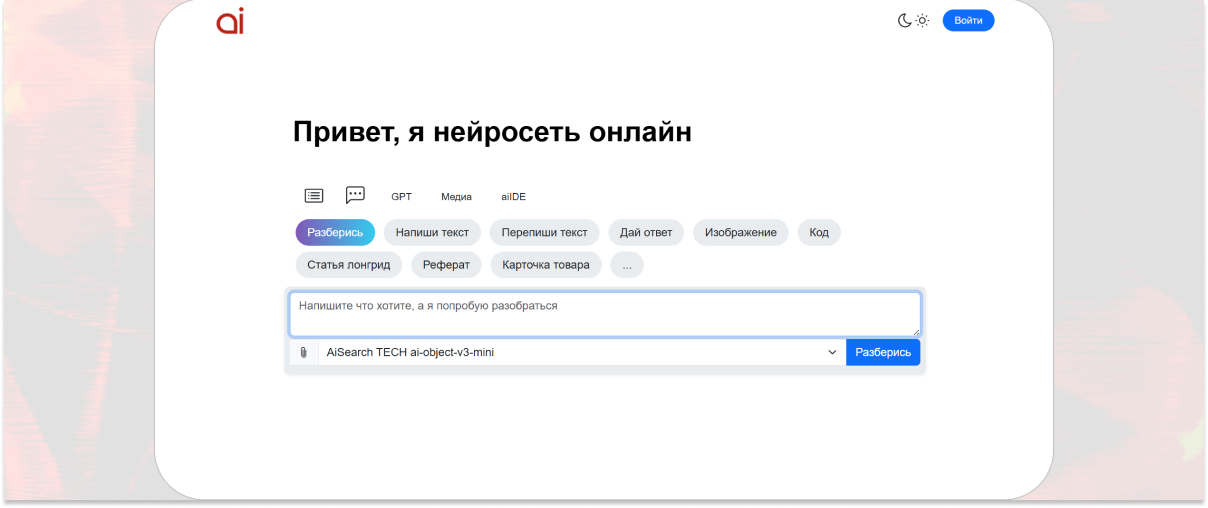Select the Реферат chip
1208x508 pixels.
tap(446, 265)
